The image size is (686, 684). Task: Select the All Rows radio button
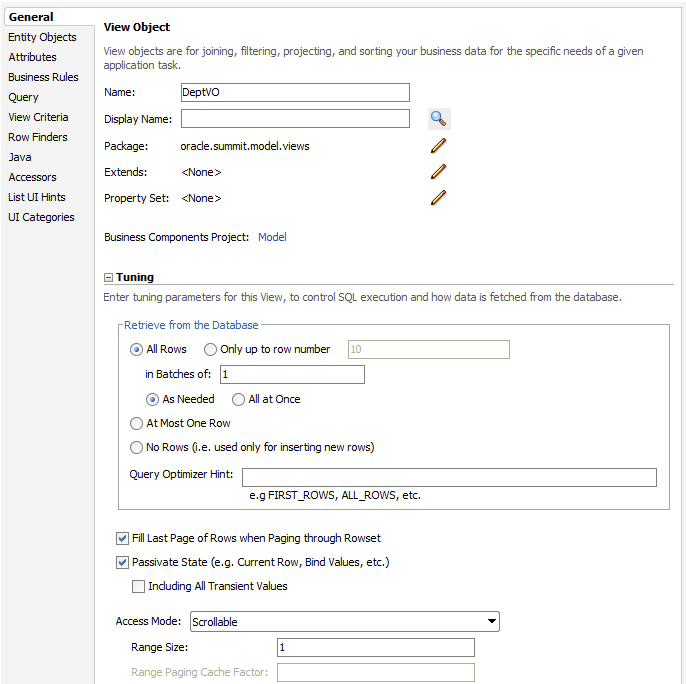click(x=136, y=349)
